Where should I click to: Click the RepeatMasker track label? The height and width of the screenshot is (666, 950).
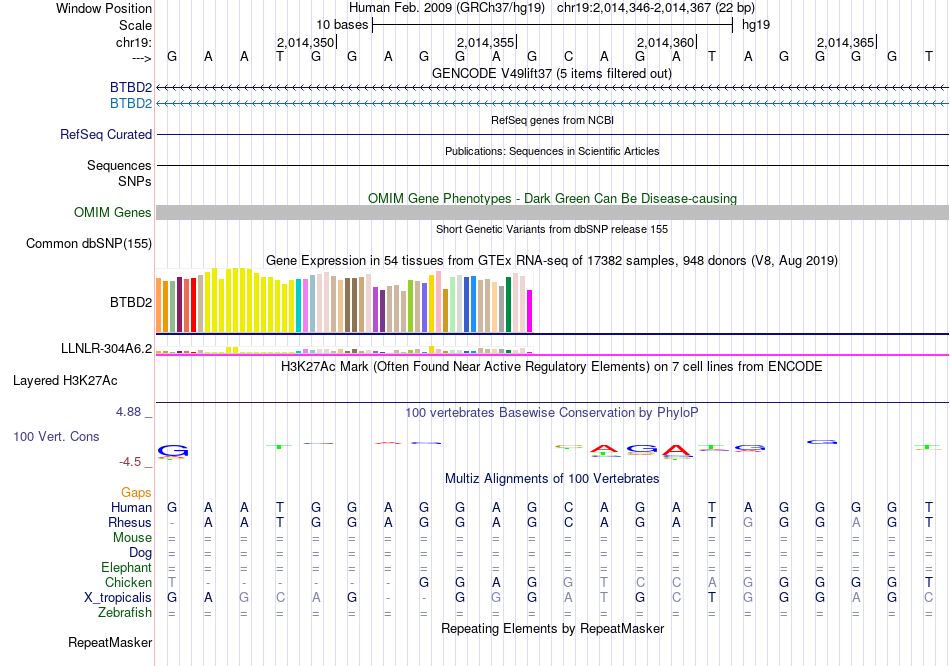click(x=110, y=642)
